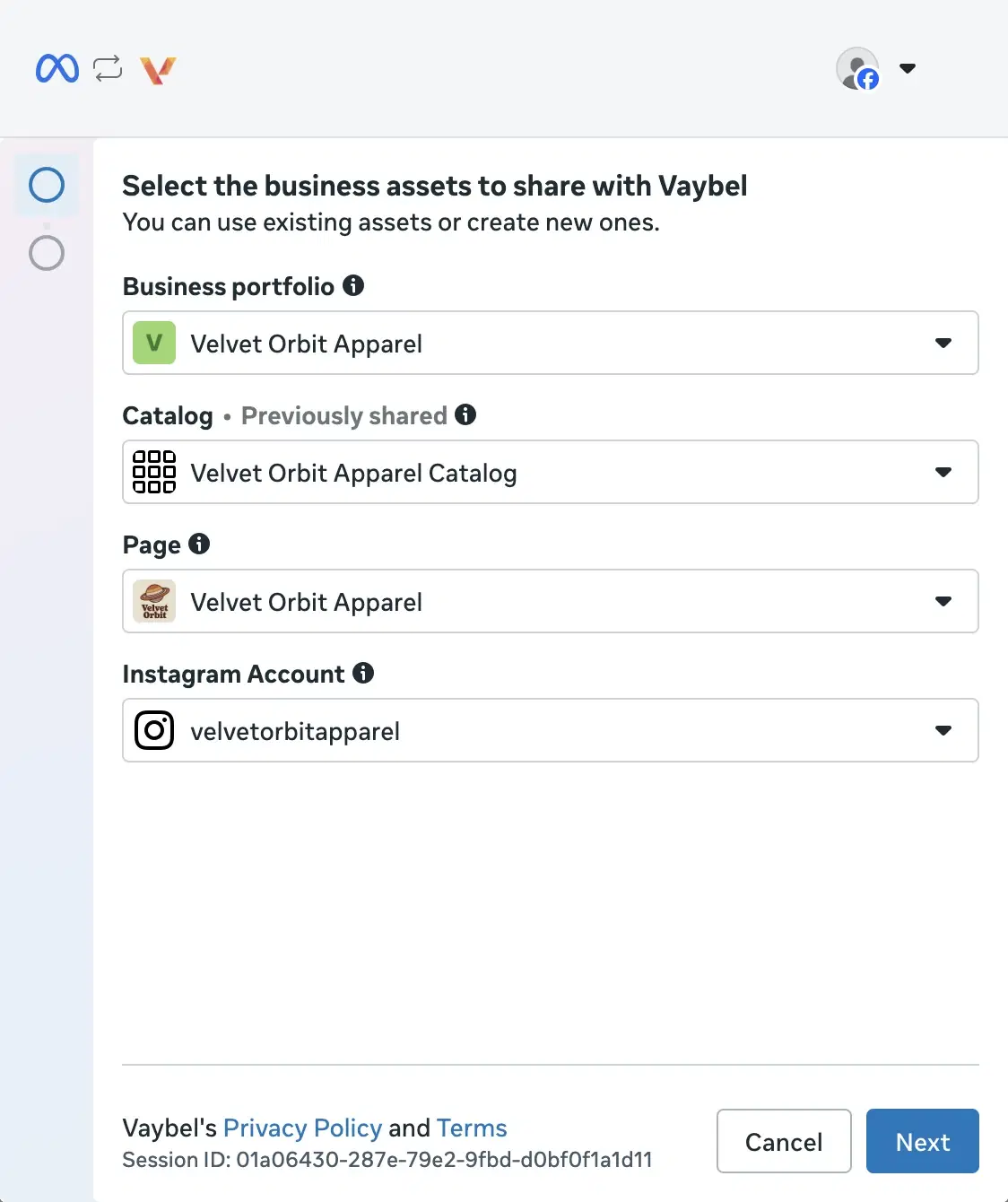Screen dimensions: 1008x1202
Task: Click the sync arrows icon between logos
Action: 108,68
